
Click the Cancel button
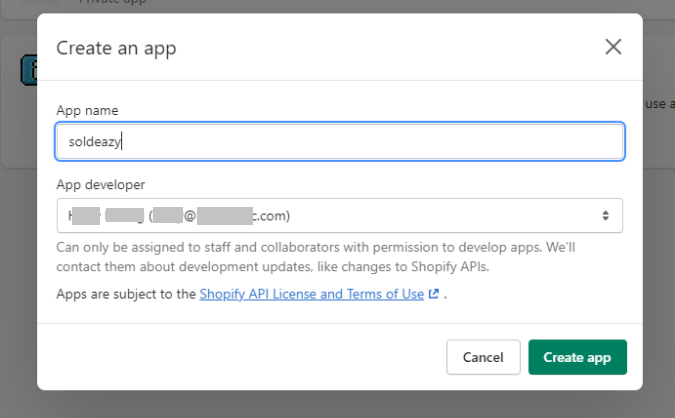point(483,357)
